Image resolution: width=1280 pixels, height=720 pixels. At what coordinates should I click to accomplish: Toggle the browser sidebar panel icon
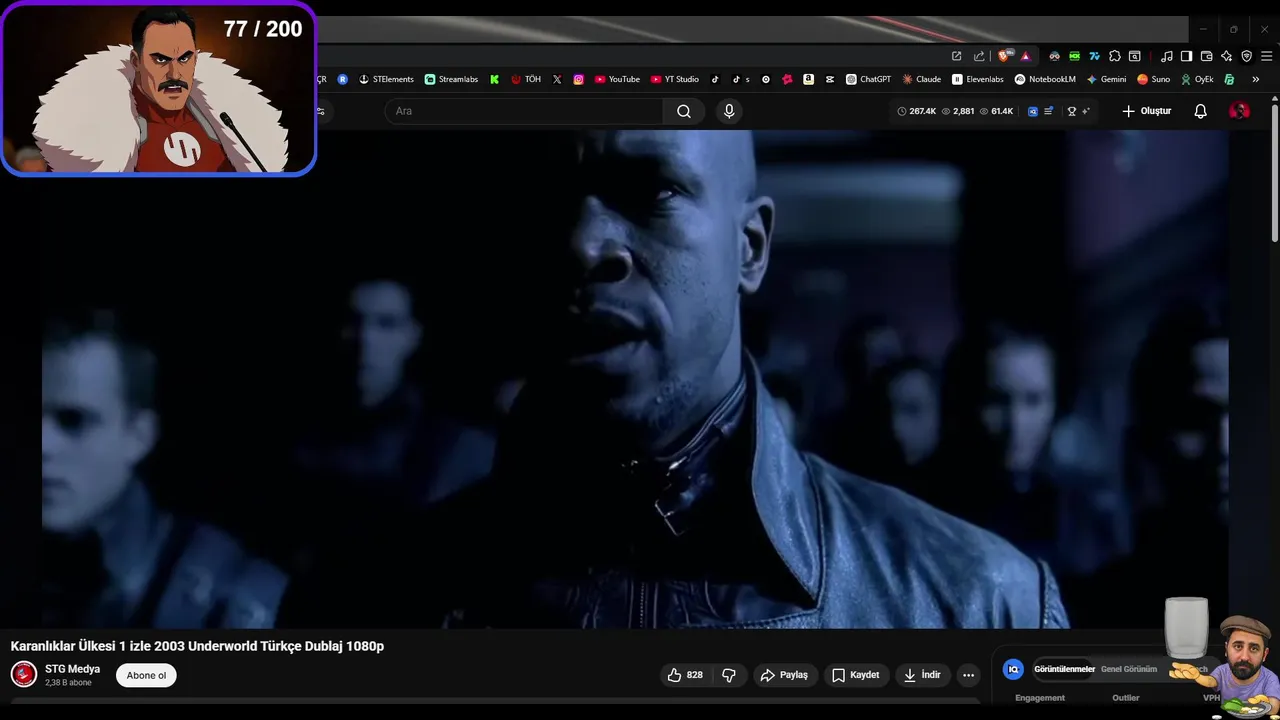coord(1186,56)
